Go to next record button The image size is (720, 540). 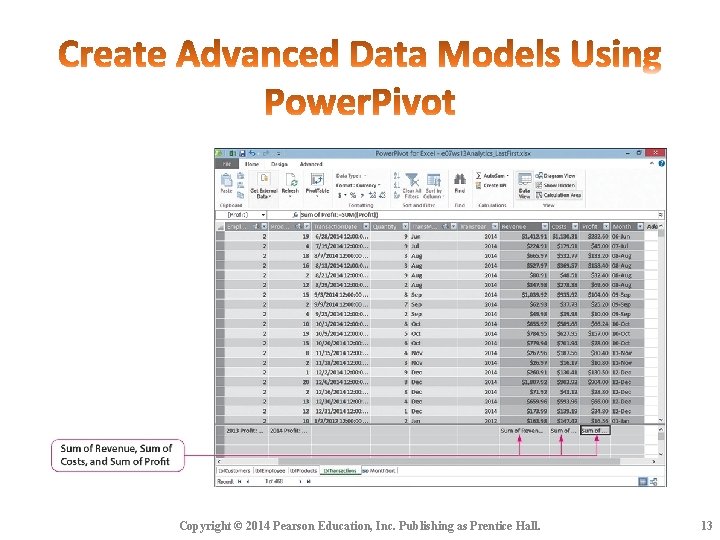(x=301, y=482)
